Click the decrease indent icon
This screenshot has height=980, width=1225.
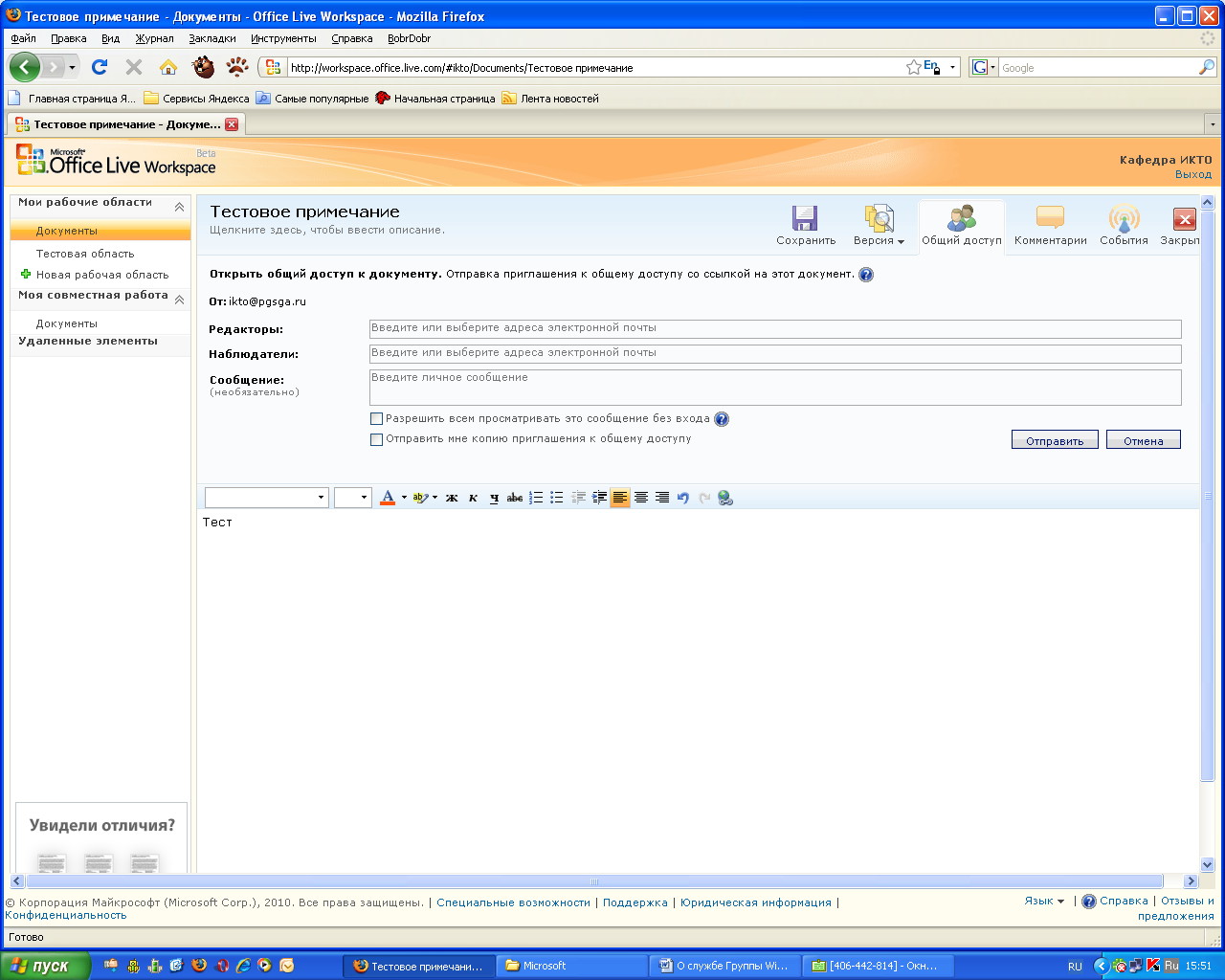pyautogui.click(x=578, y=498)
